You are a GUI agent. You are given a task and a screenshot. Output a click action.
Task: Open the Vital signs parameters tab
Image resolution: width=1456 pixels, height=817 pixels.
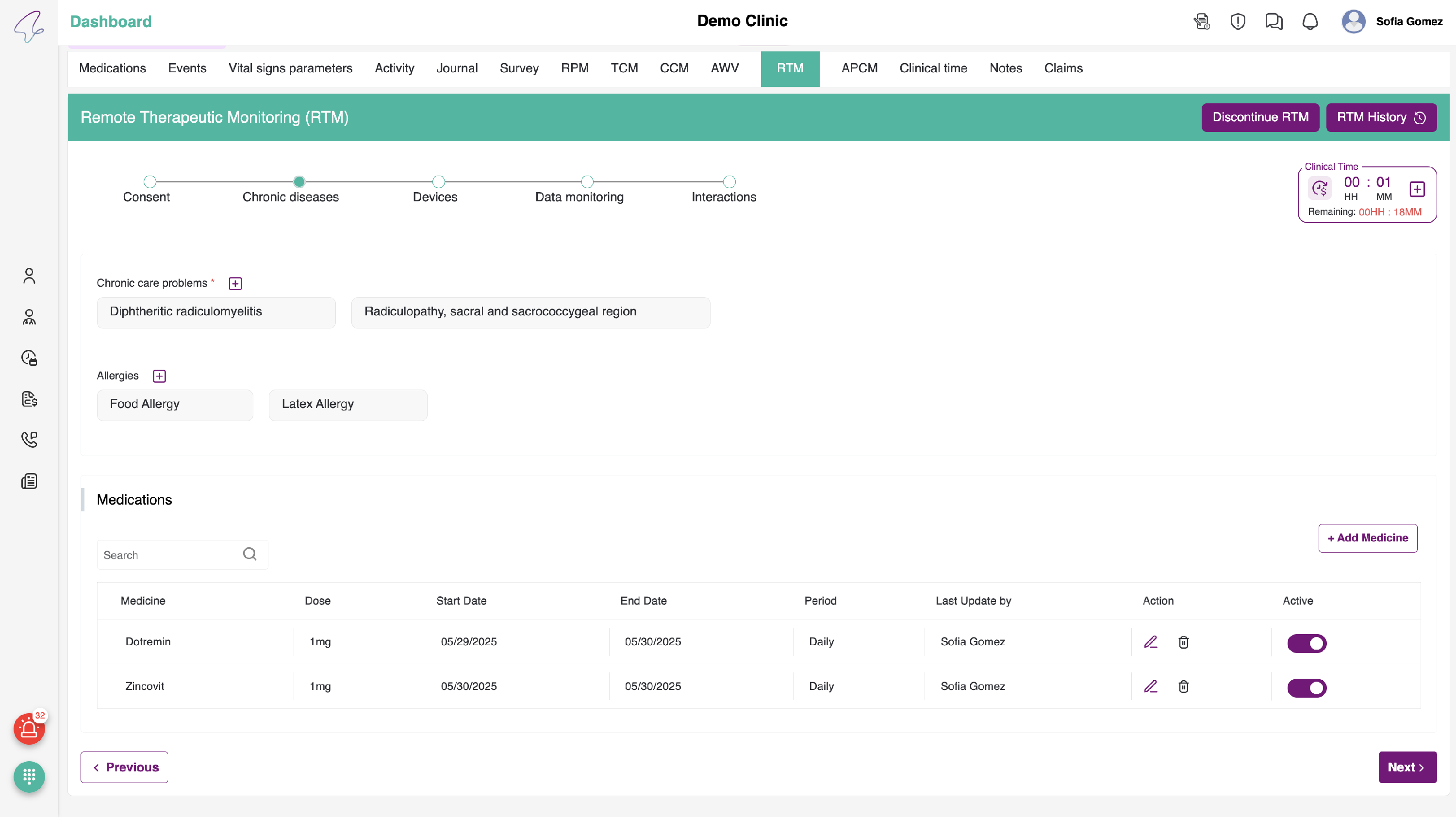pyautogui.click(x=290, y=68)
